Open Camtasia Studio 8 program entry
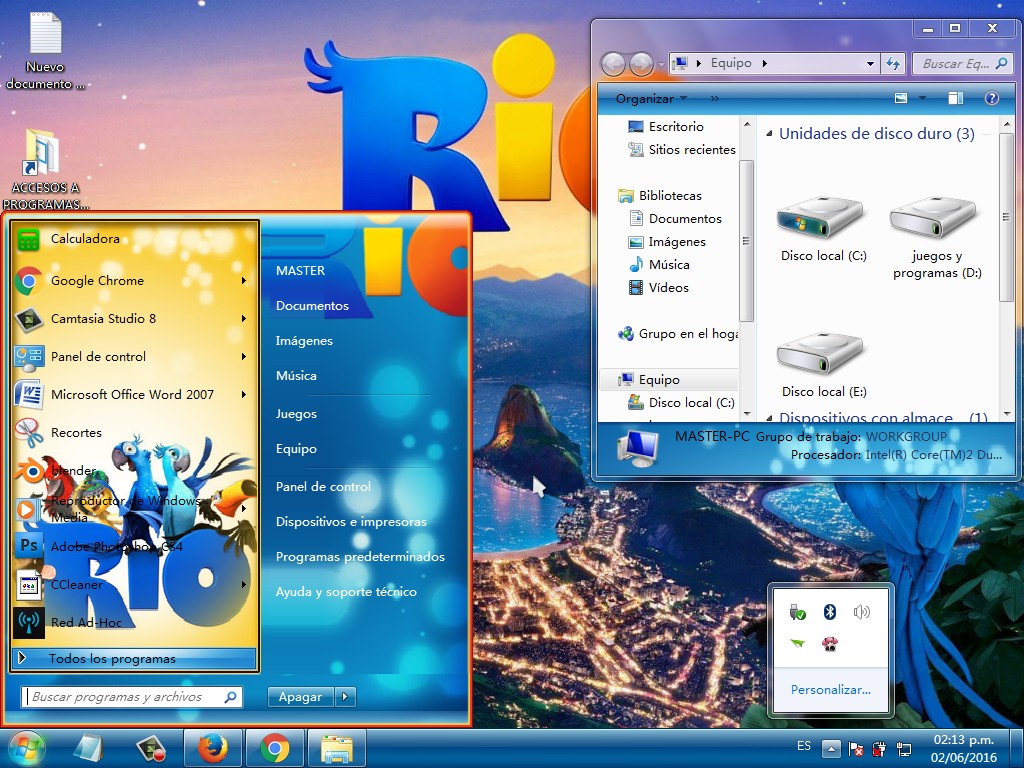This screenshot has height=768, width=1024. click(134, 319)
